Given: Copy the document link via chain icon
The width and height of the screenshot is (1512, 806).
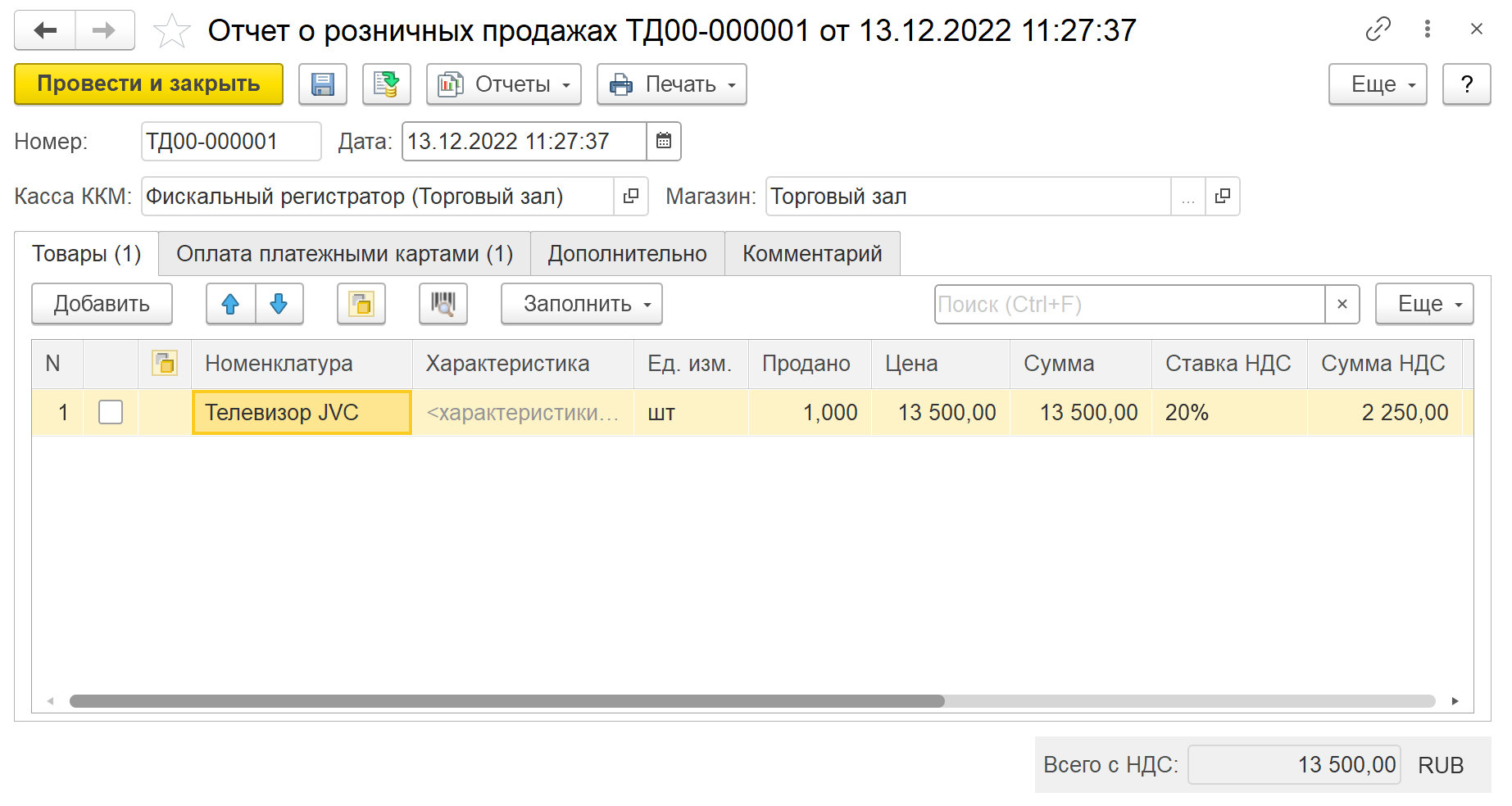Looking at the screenshot, I should pos(1378,29).
